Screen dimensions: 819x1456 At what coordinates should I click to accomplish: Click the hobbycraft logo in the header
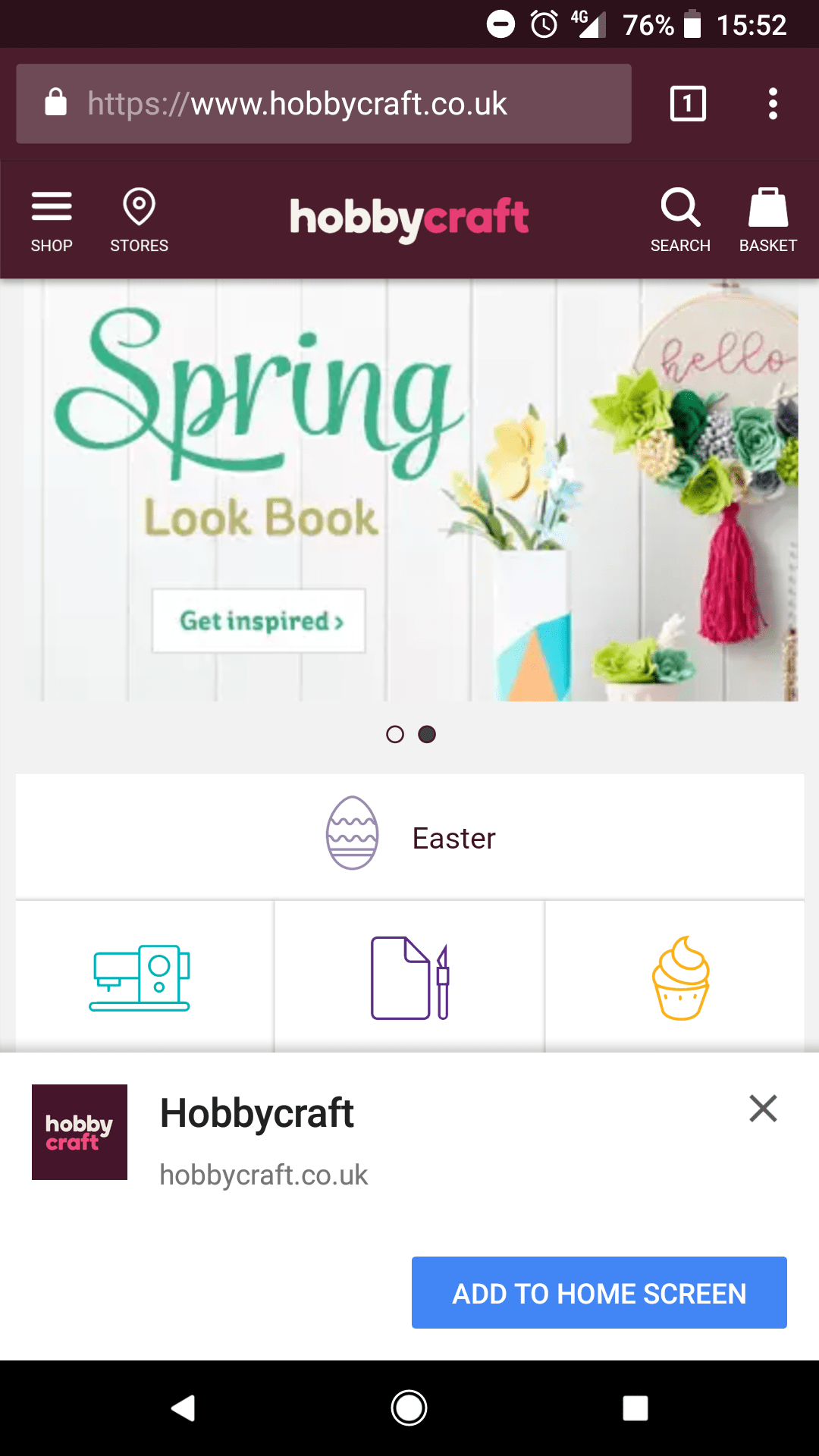click(409, 220)
